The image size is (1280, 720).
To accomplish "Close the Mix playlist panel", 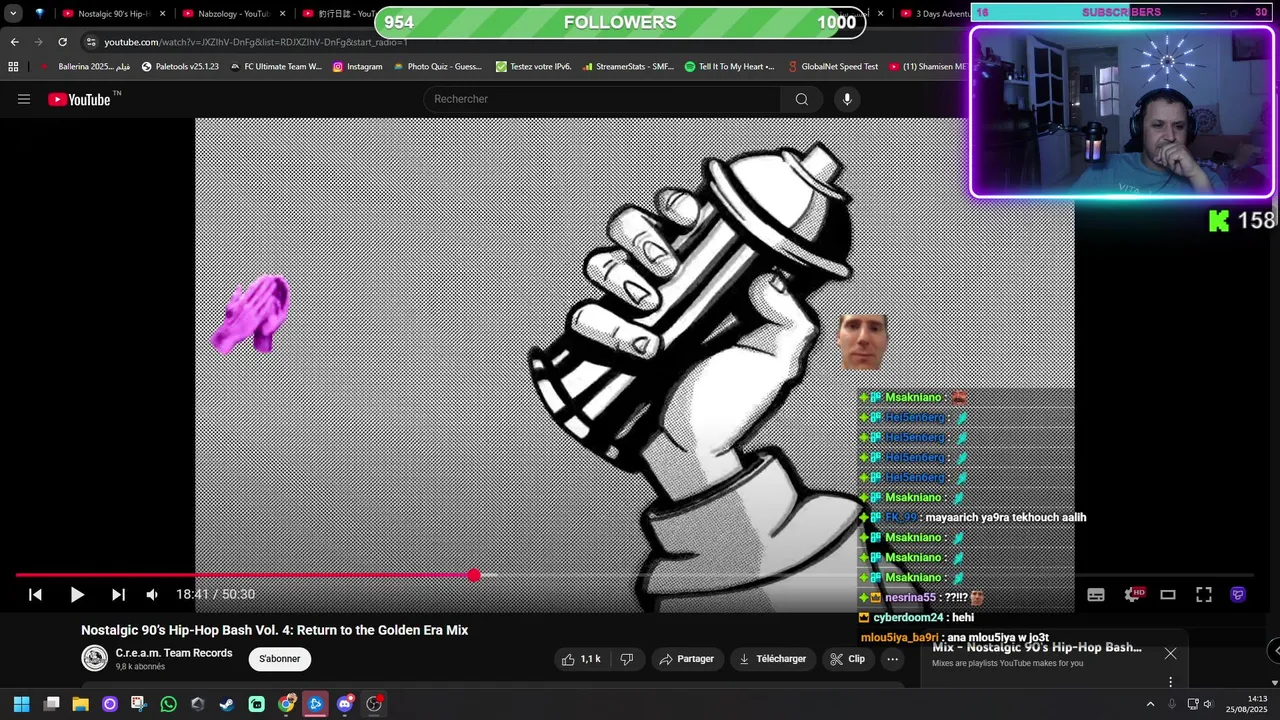I will (x=1170, y=653).
